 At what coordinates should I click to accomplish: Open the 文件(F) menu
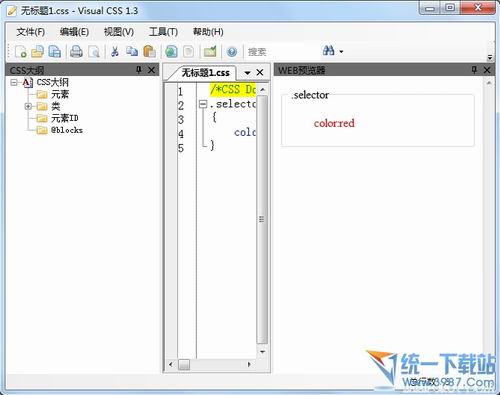pyautogui.click(x=30, y=32)
